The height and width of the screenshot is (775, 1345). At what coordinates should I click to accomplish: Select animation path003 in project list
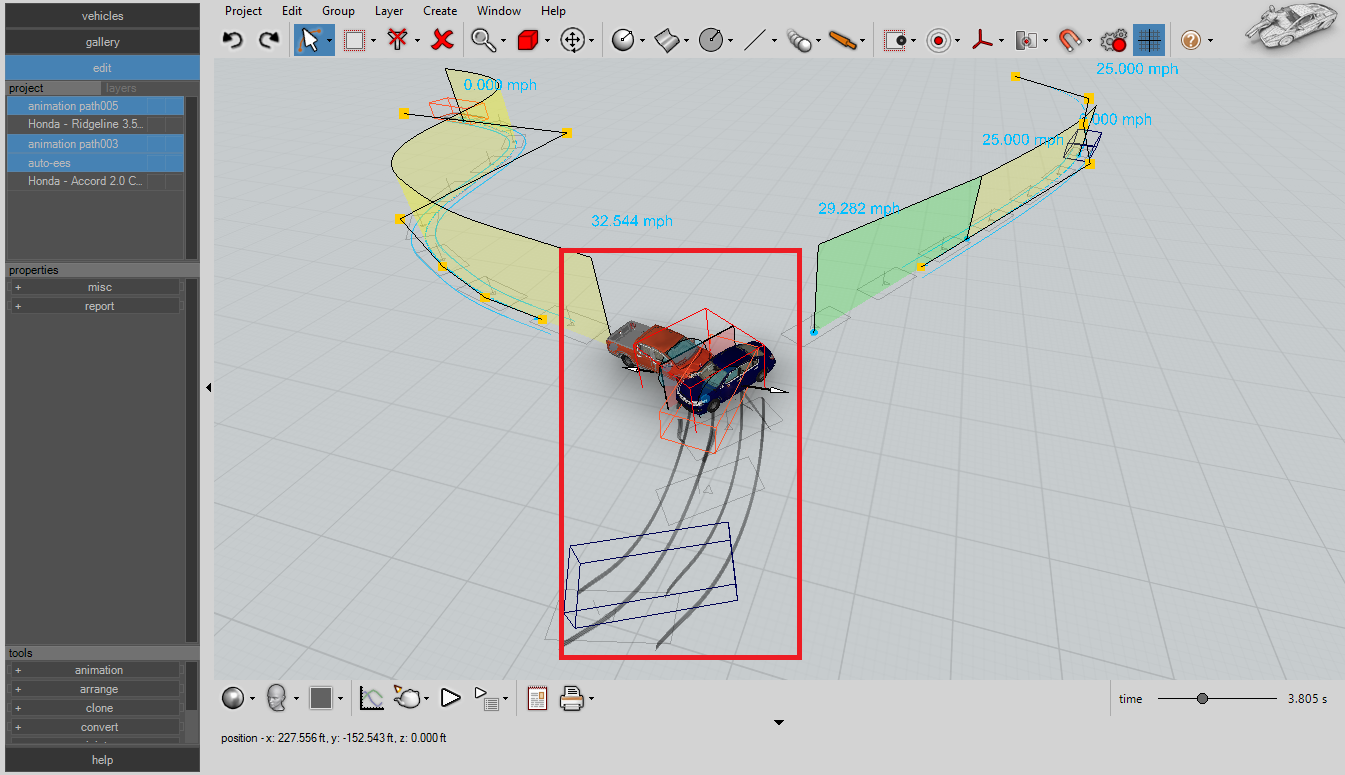click(x=96, y=144)
